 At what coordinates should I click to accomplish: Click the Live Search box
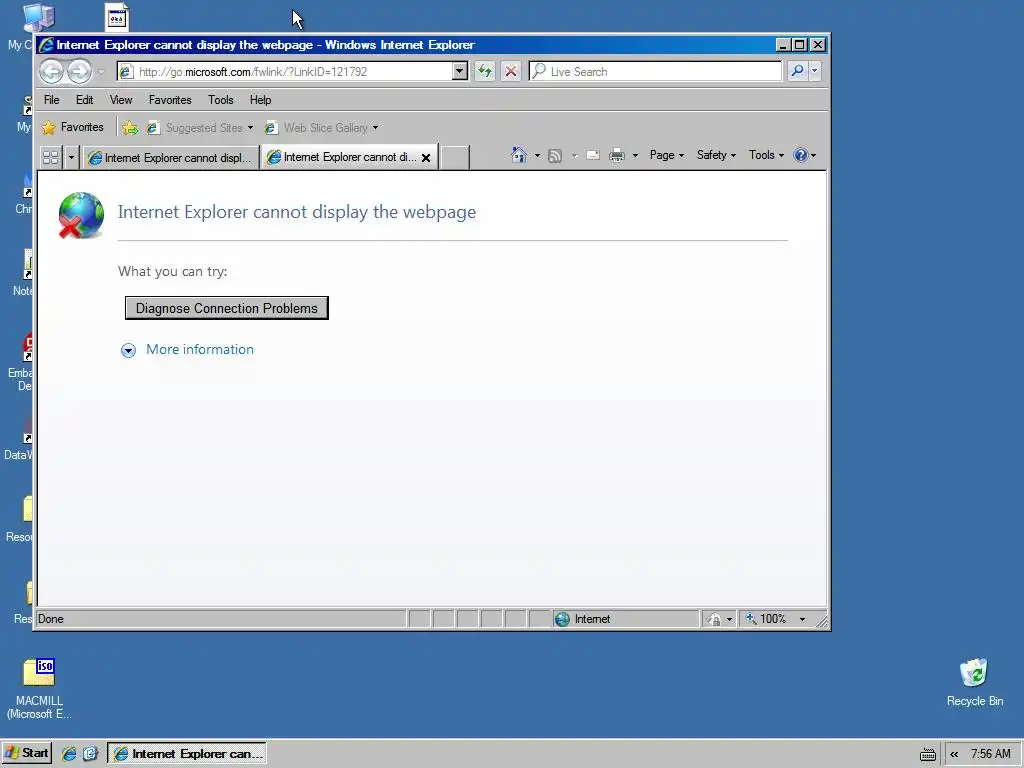(655, 71)
